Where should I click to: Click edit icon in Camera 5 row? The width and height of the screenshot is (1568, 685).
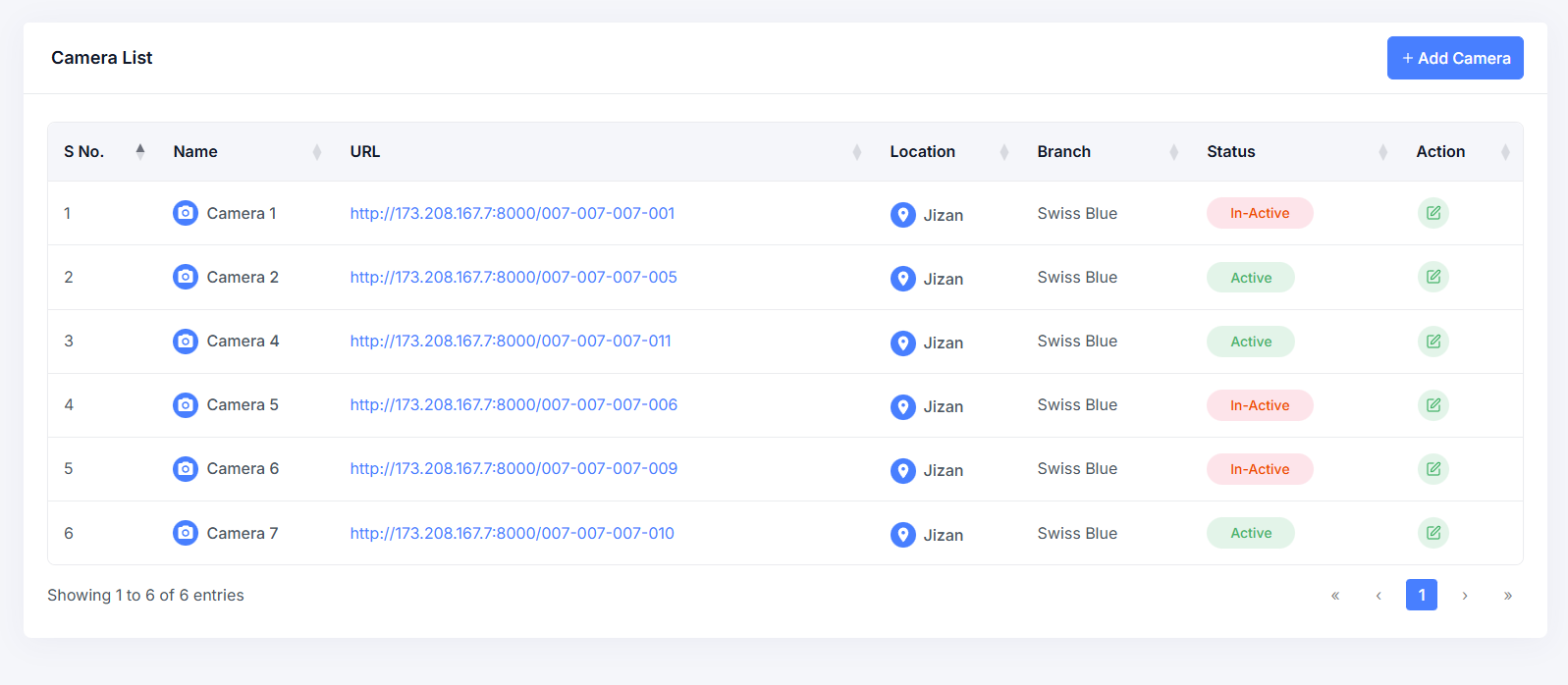click(x=1433, y=405)
